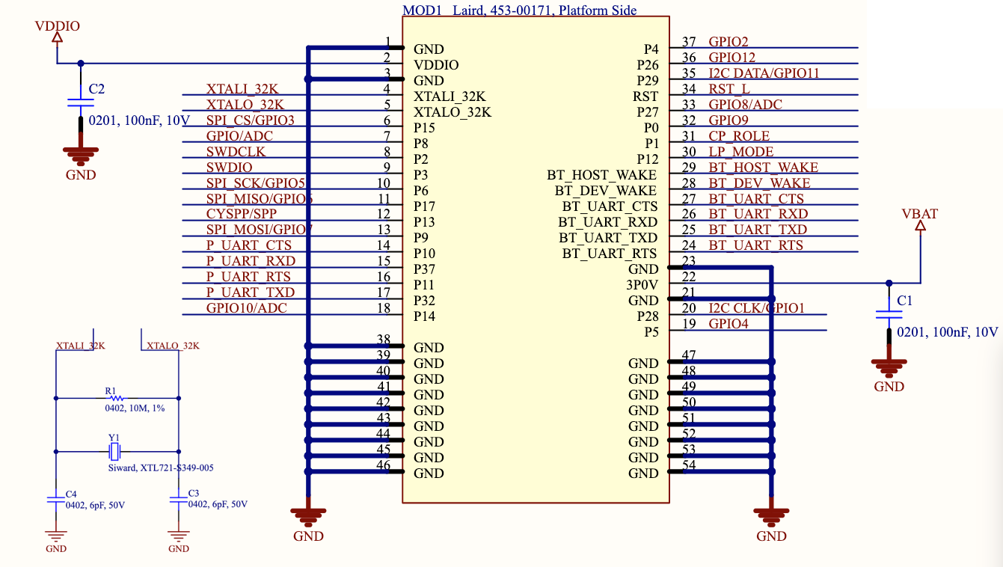The width and height of the screenshot is (1003, 567).
Task: Select the '0402, 10M, 1%' resistor value
Action: pos(135,408)
